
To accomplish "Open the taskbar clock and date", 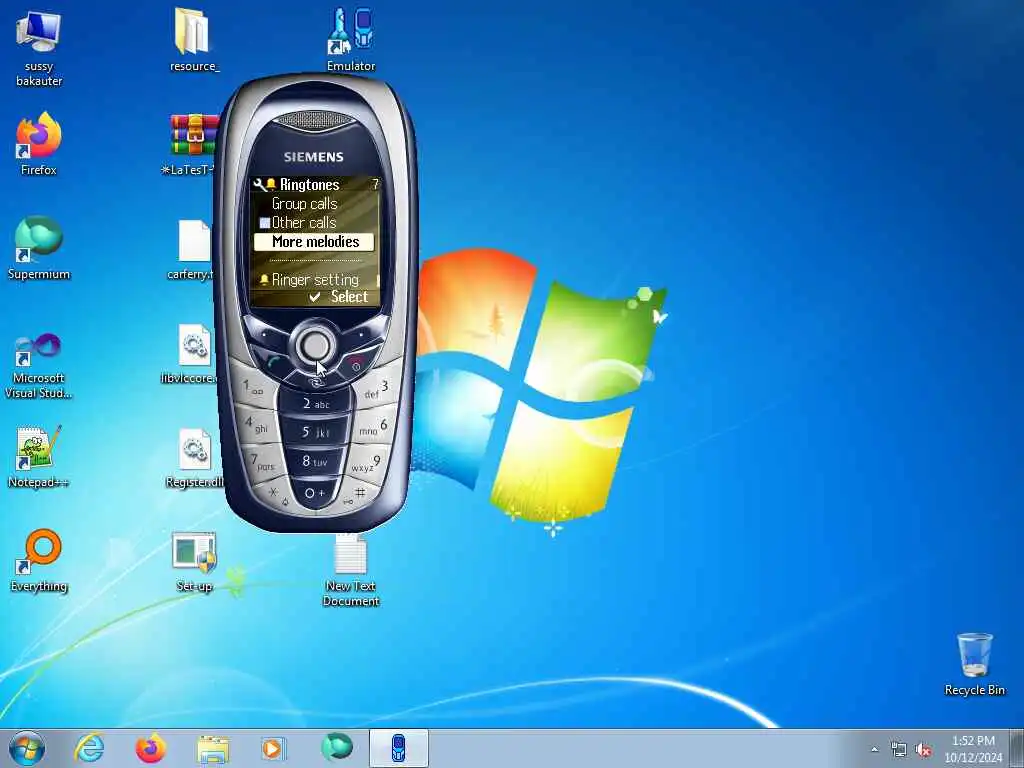I will tap(973, 748).
